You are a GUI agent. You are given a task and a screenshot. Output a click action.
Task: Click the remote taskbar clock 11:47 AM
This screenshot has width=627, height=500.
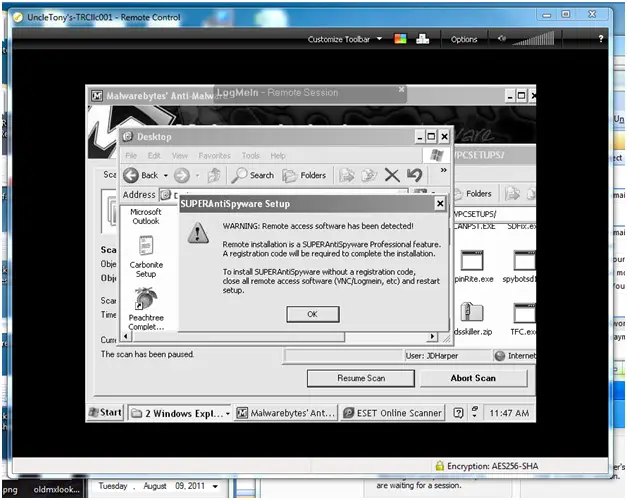click(x=509, y=413)
